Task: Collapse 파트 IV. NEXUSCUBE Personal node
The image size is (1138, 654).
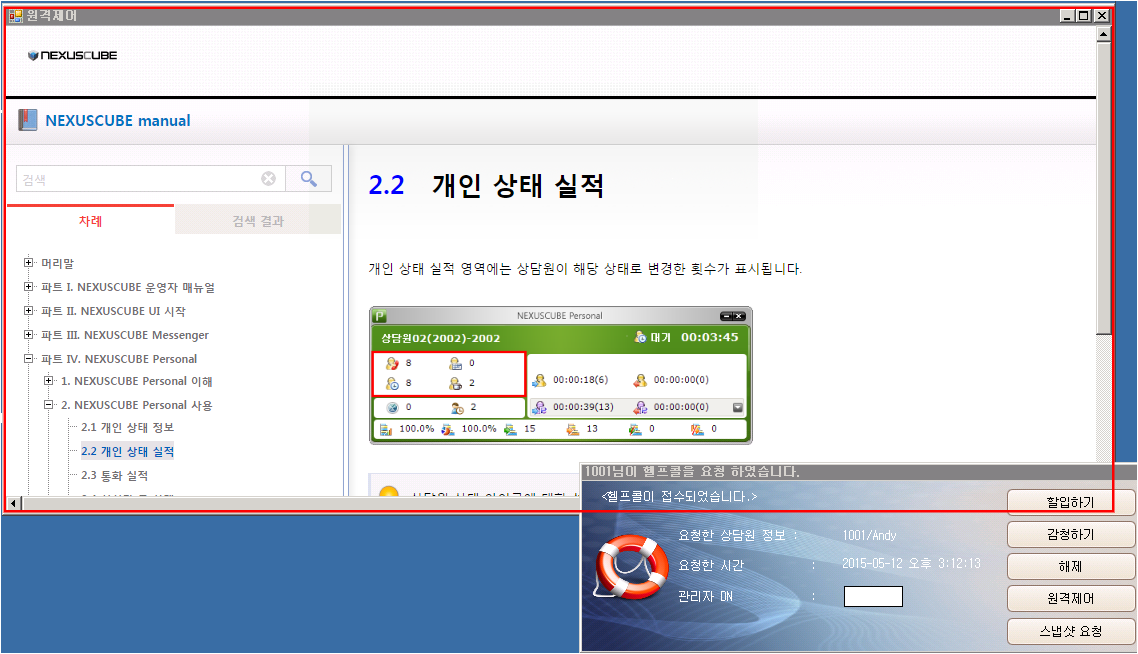Action: tap(28, 359)
